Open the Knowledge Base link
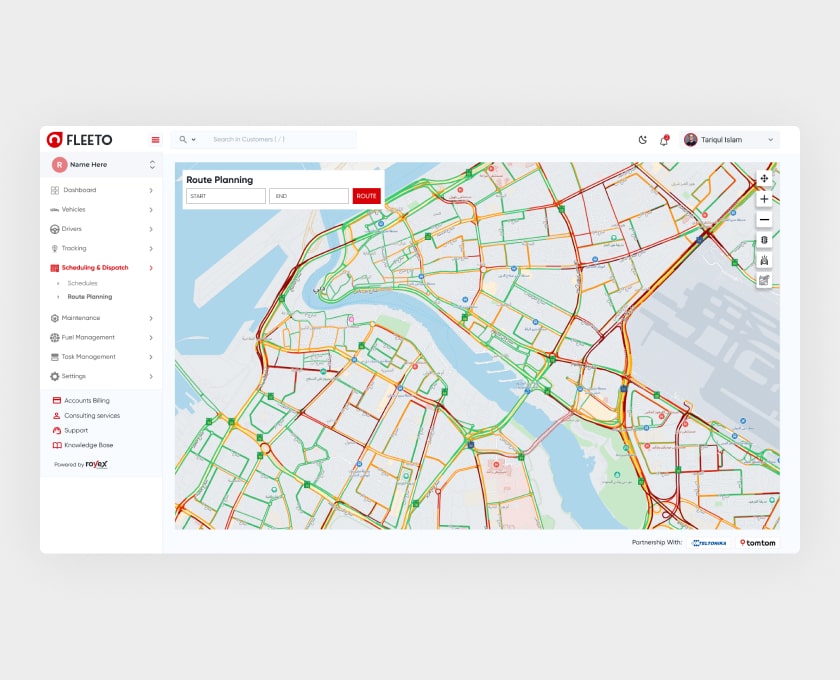This screenshot has width=840, height=680. (x=88, y=445)
